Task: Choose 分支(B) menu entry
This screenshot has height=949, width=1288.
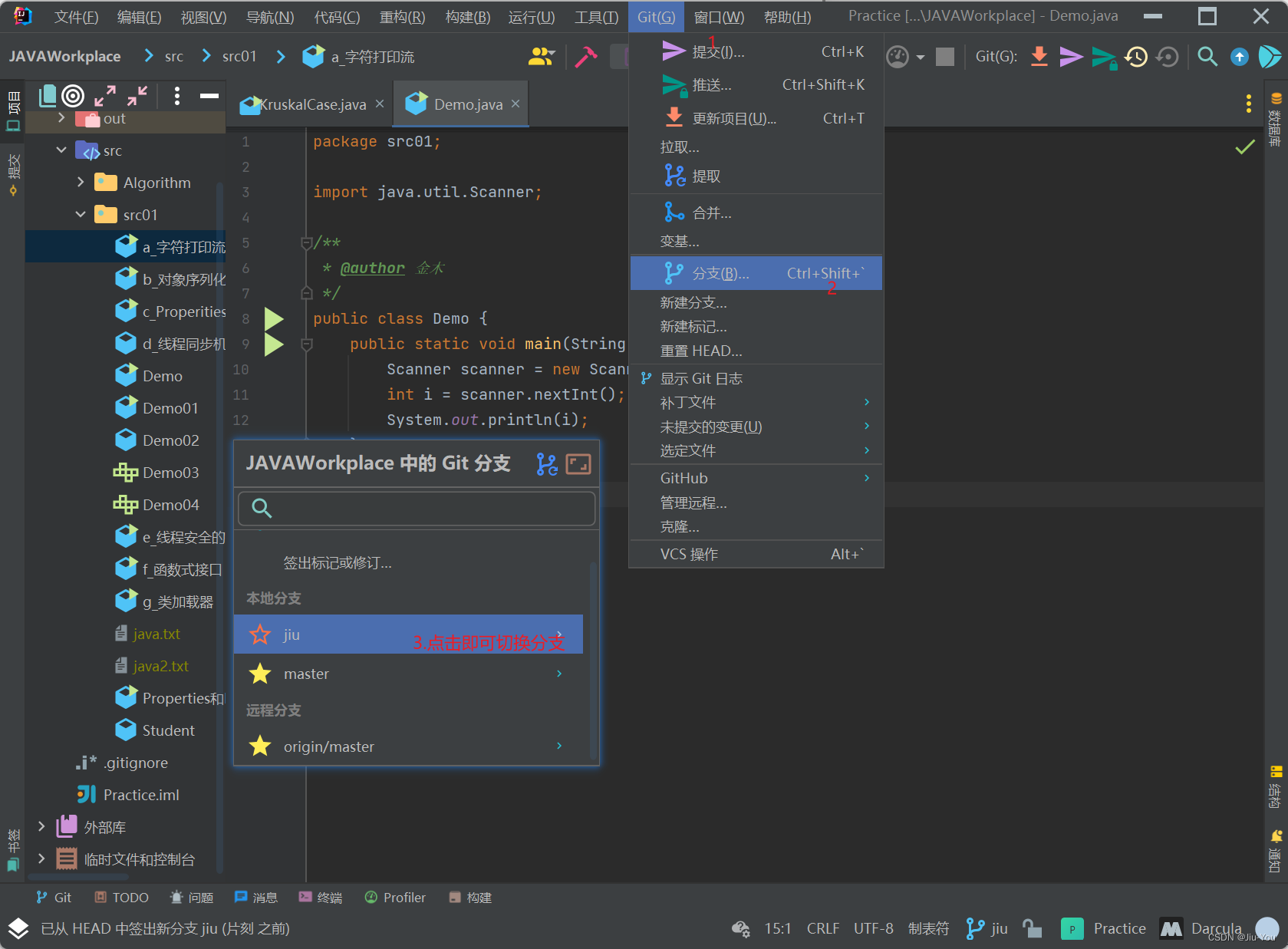Action: (x=756, y=273)
